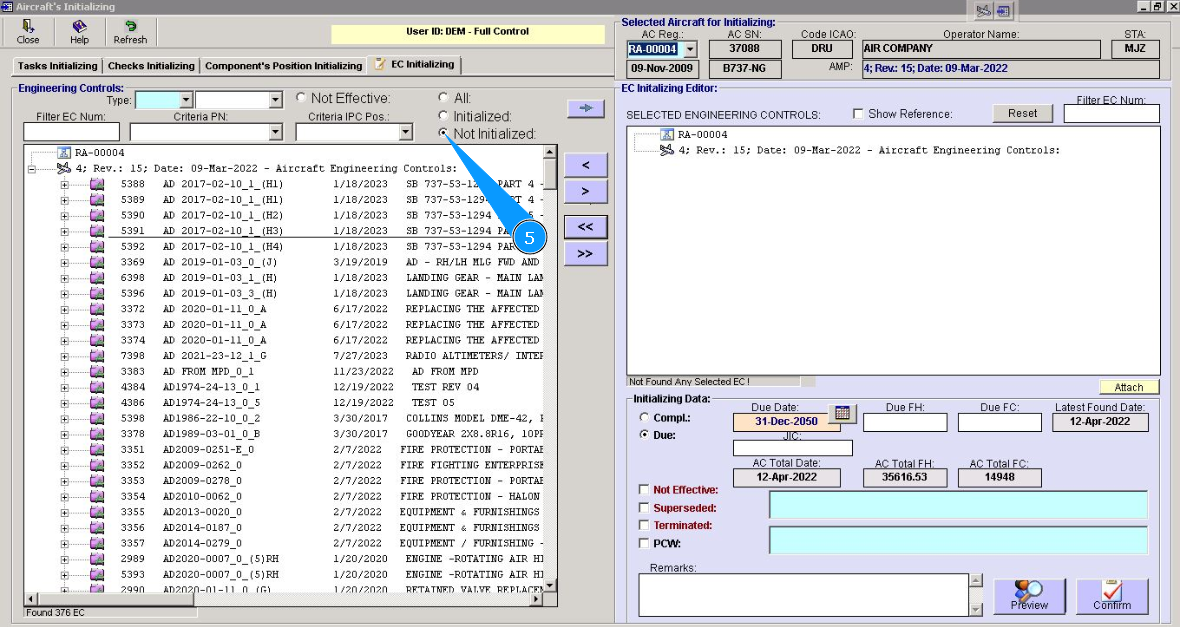Select the Initialized radio button
The height and width of the screenshot is (633, 1180).
tap(444, 116)
